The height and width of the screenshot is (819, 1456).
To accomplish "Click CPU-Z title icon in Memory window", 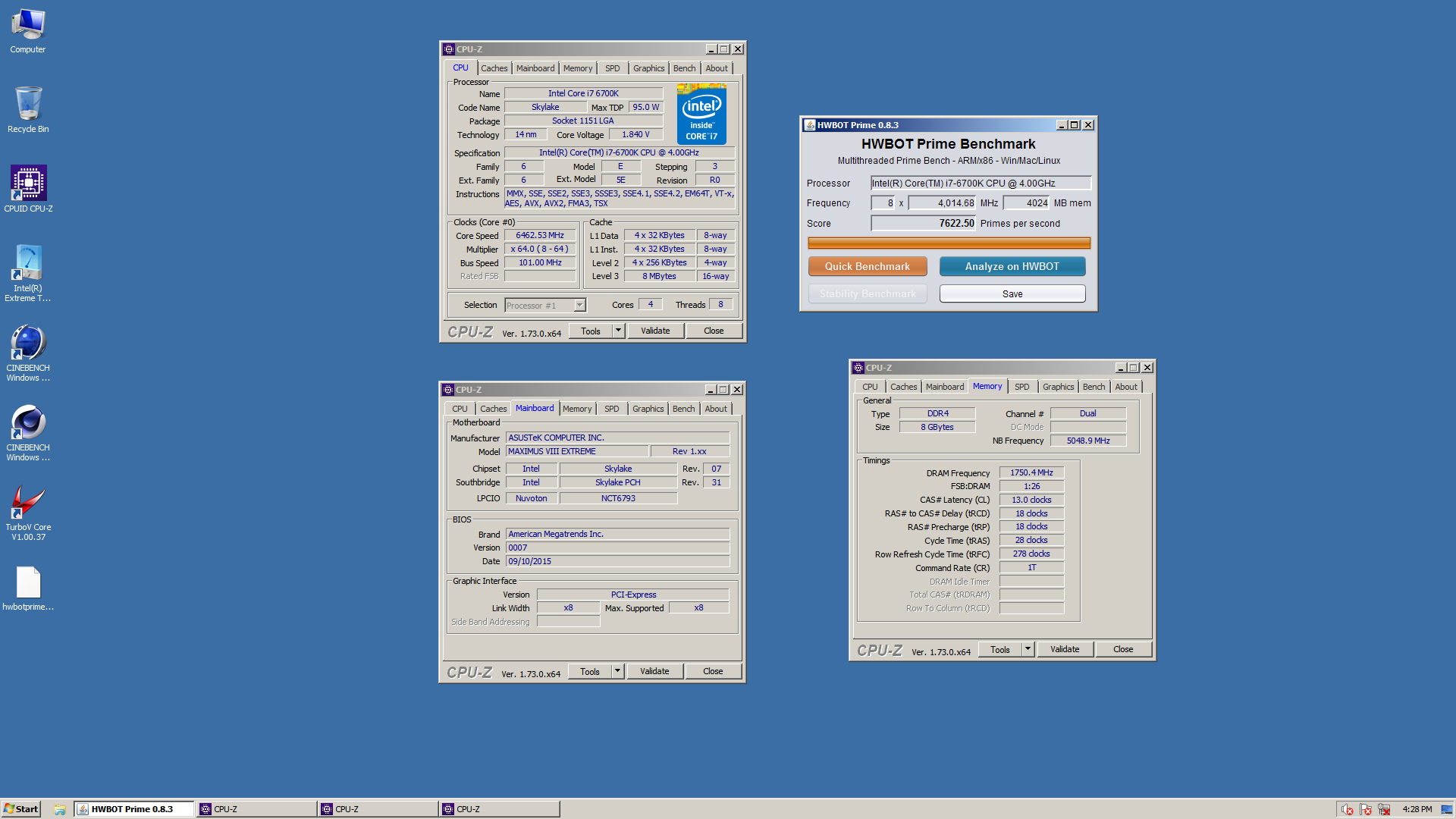I will pyautogui.click(x=858, y=368).
